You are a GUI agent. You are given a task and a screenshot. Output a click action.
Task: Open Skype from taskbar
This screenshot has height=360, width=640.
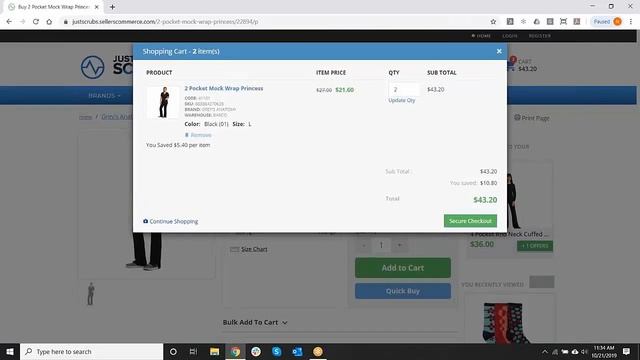click(x=276, y=351)
